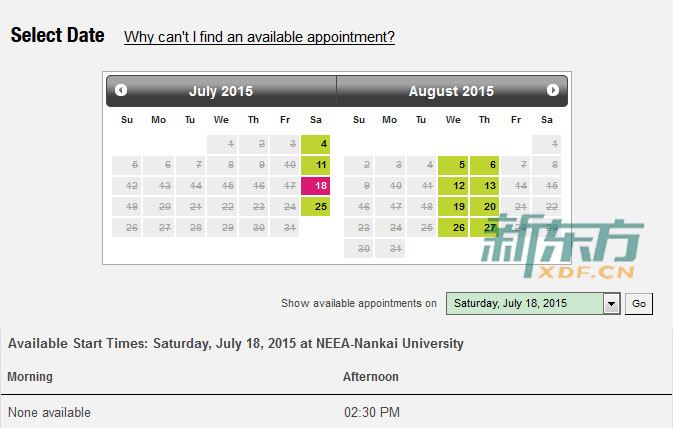This screenshot has width=673, height=428.
Task: Click the July 2015 month header
Action: coord(221,91)
